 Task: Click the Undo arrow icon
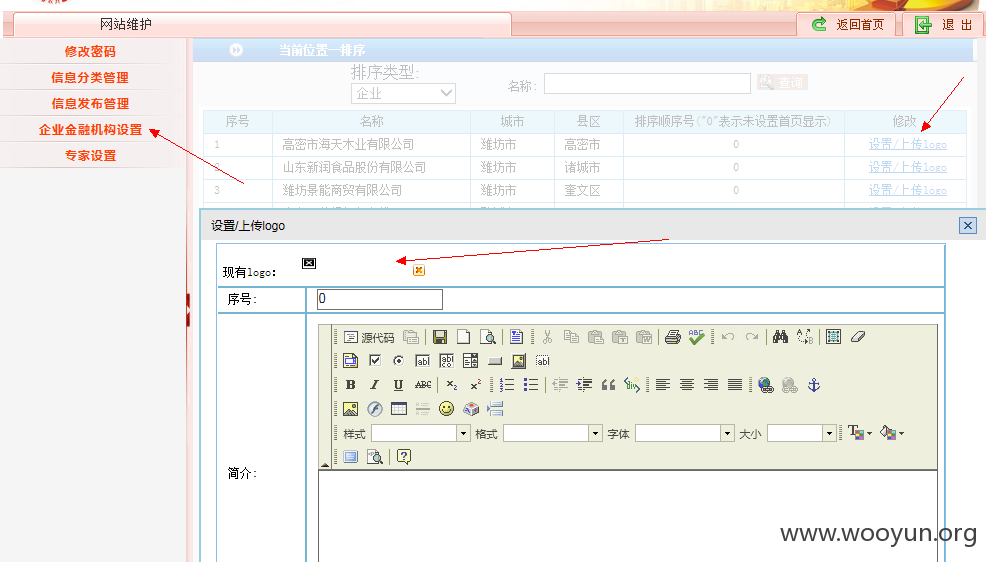click(x=728, y=337)
